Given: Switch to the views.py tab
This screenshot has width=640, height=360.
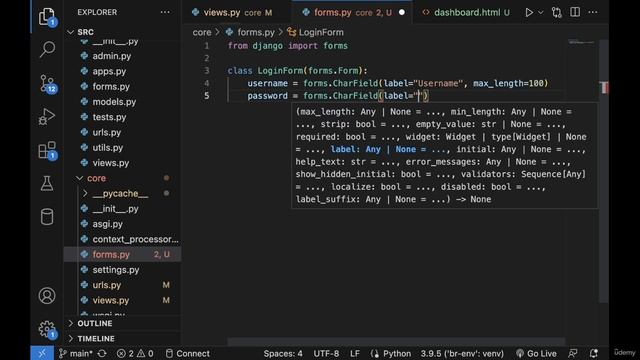Looking at the screenshot, I should tap(233, 13).
